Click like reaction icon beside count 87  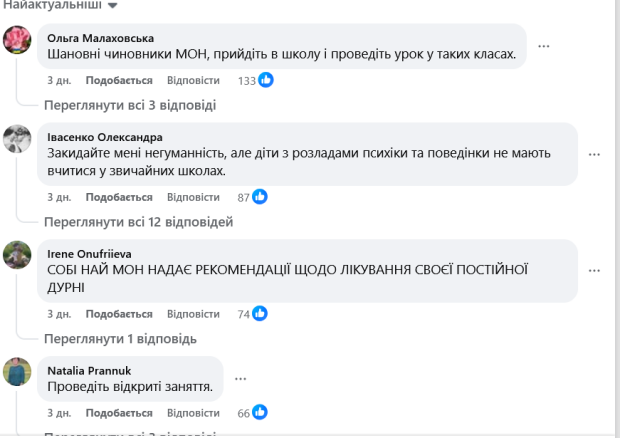pos(259,197)
